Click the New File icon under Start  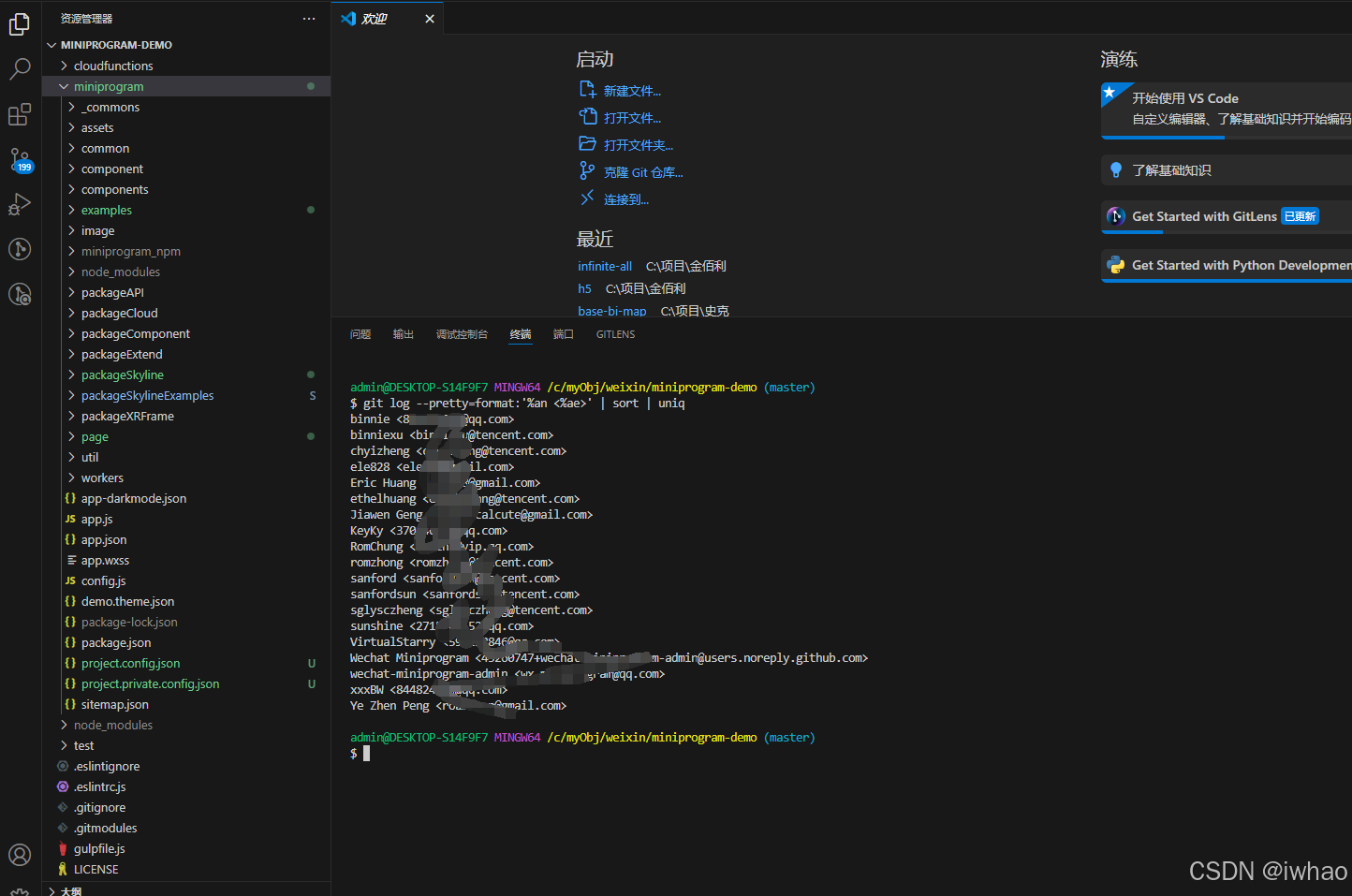(x=587, y=90)
